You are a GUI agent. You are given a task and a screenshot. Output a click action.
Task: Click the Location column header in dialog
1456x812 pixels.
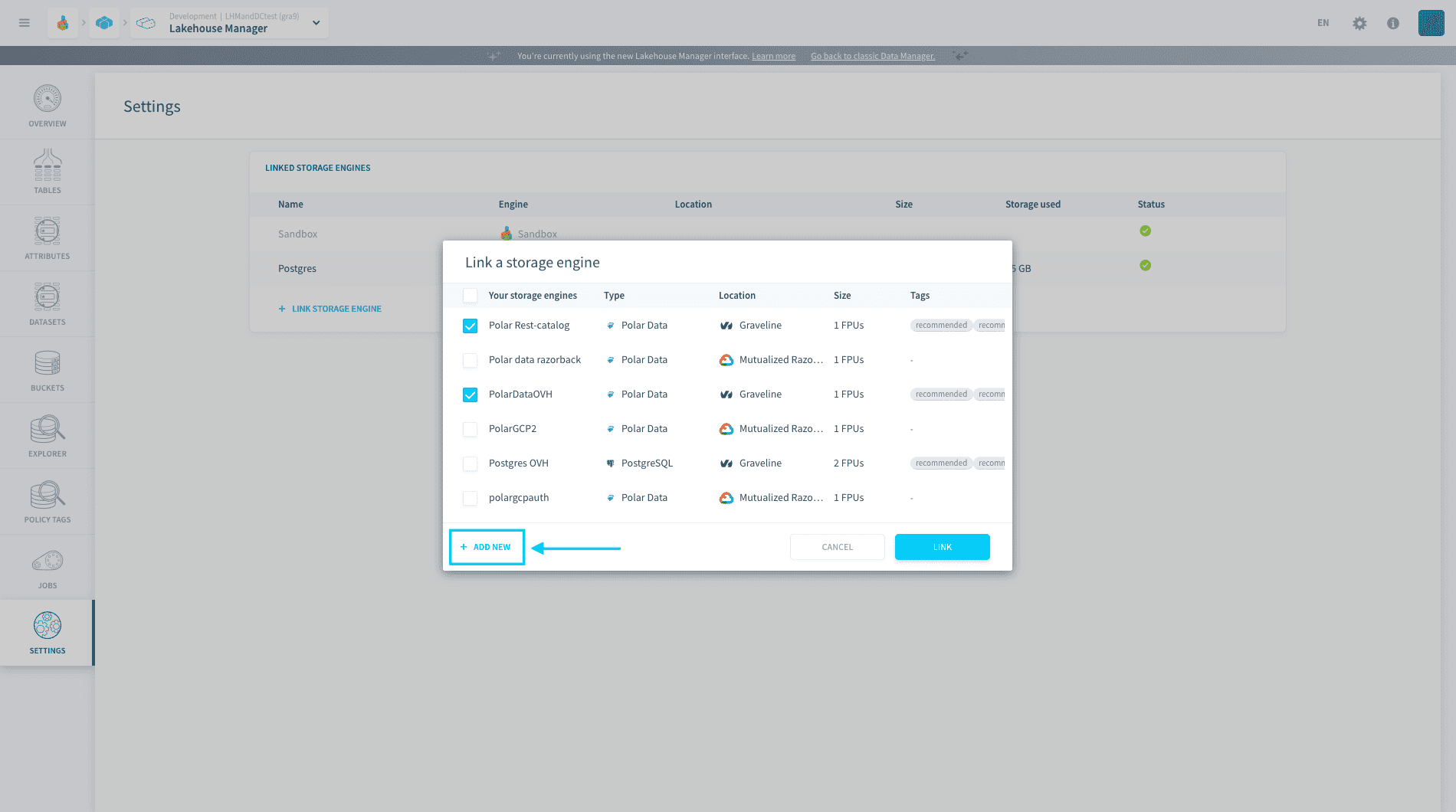point(737,296)
